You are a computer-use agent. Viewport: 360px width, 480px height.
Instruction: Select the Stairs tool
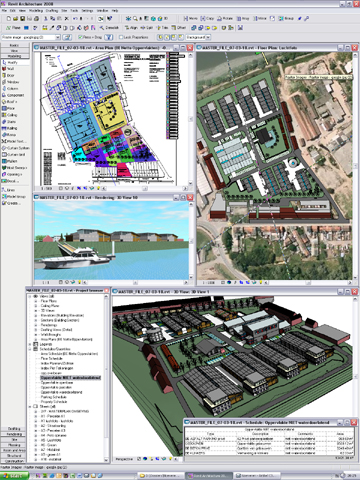(x=9, y=122)
